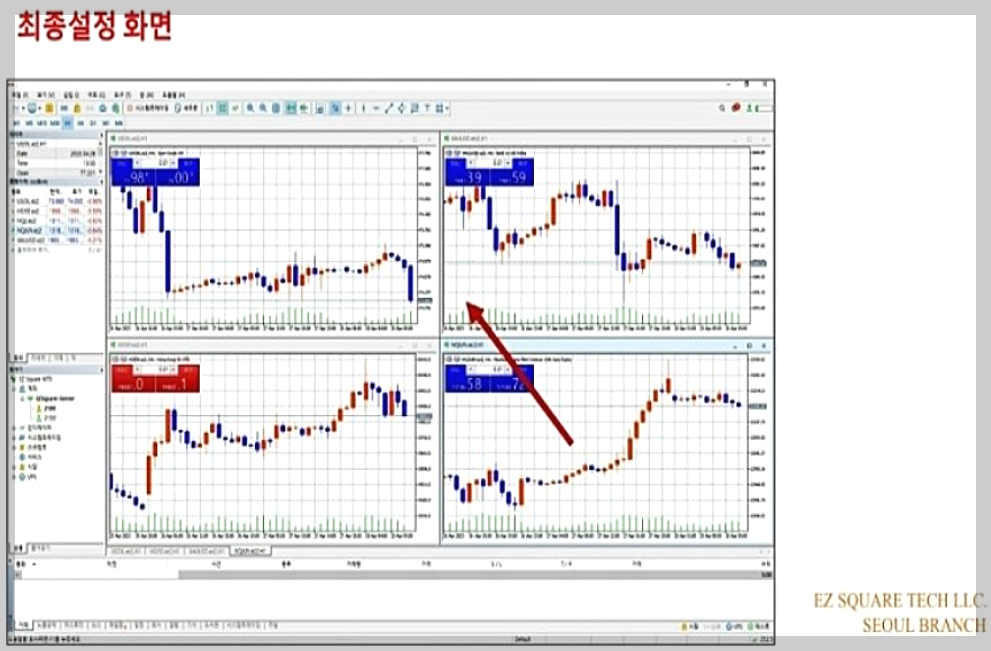Switch to HSI50.ez2,H1 chart tab
The height and width of the screenshot is (651, 991).
coord(164,551)
